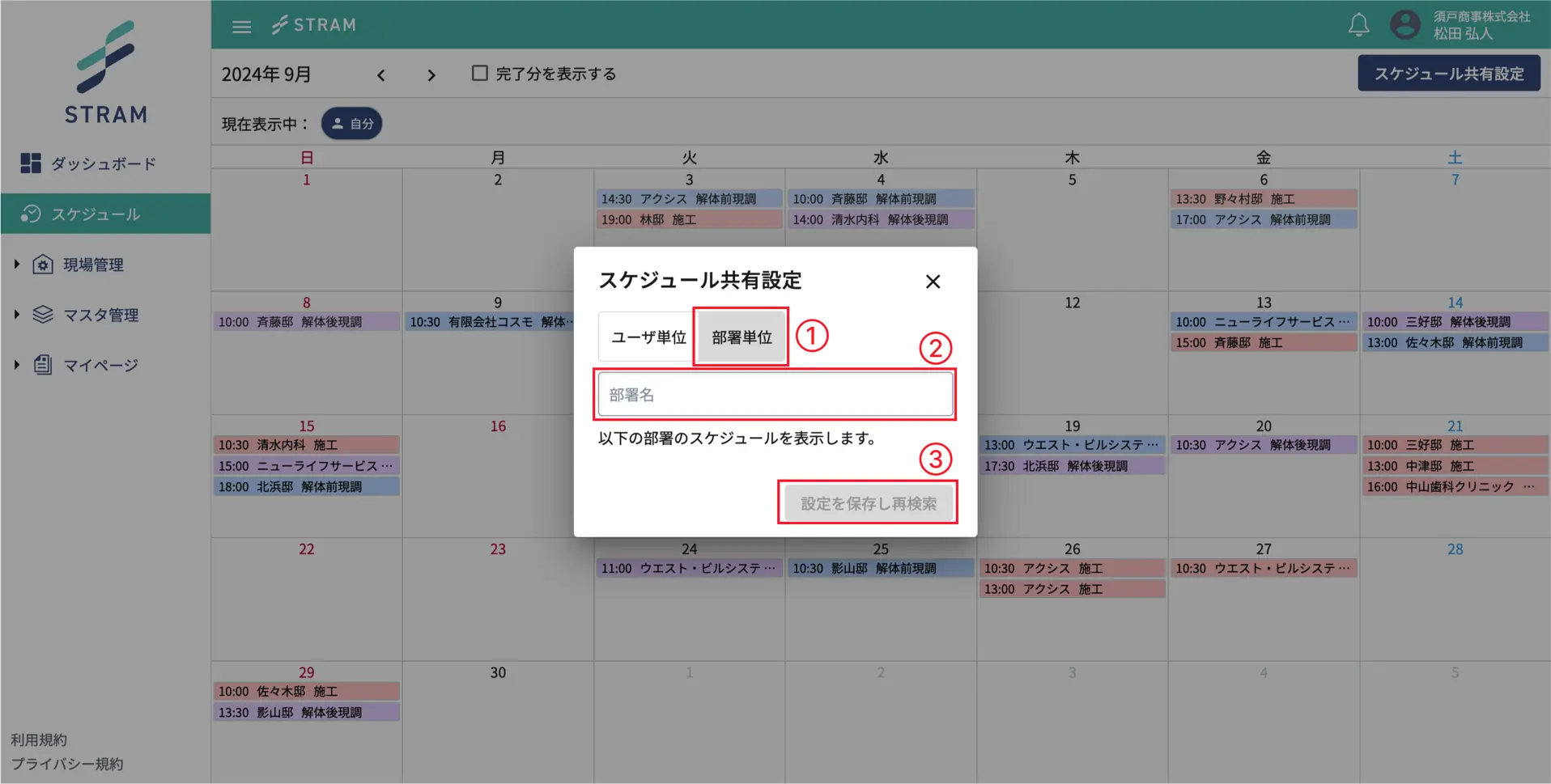The width and height of the screenshot is (1551, 784).
Task: Open the user account avatar icon
Action: coord(1404,24)
